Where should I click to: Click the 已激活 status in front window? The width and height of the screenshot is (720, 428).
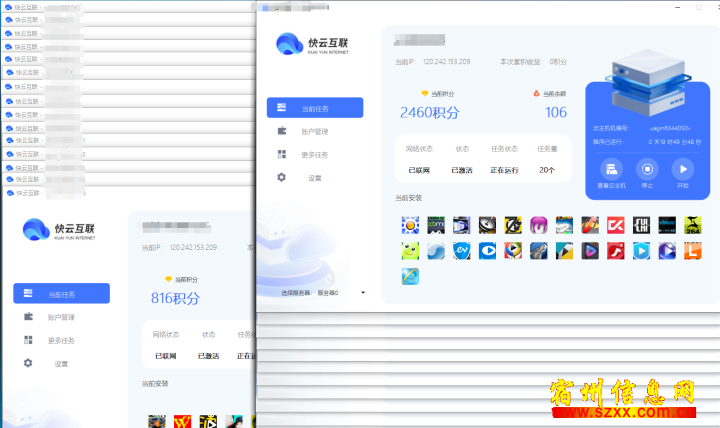pos(461,170)
